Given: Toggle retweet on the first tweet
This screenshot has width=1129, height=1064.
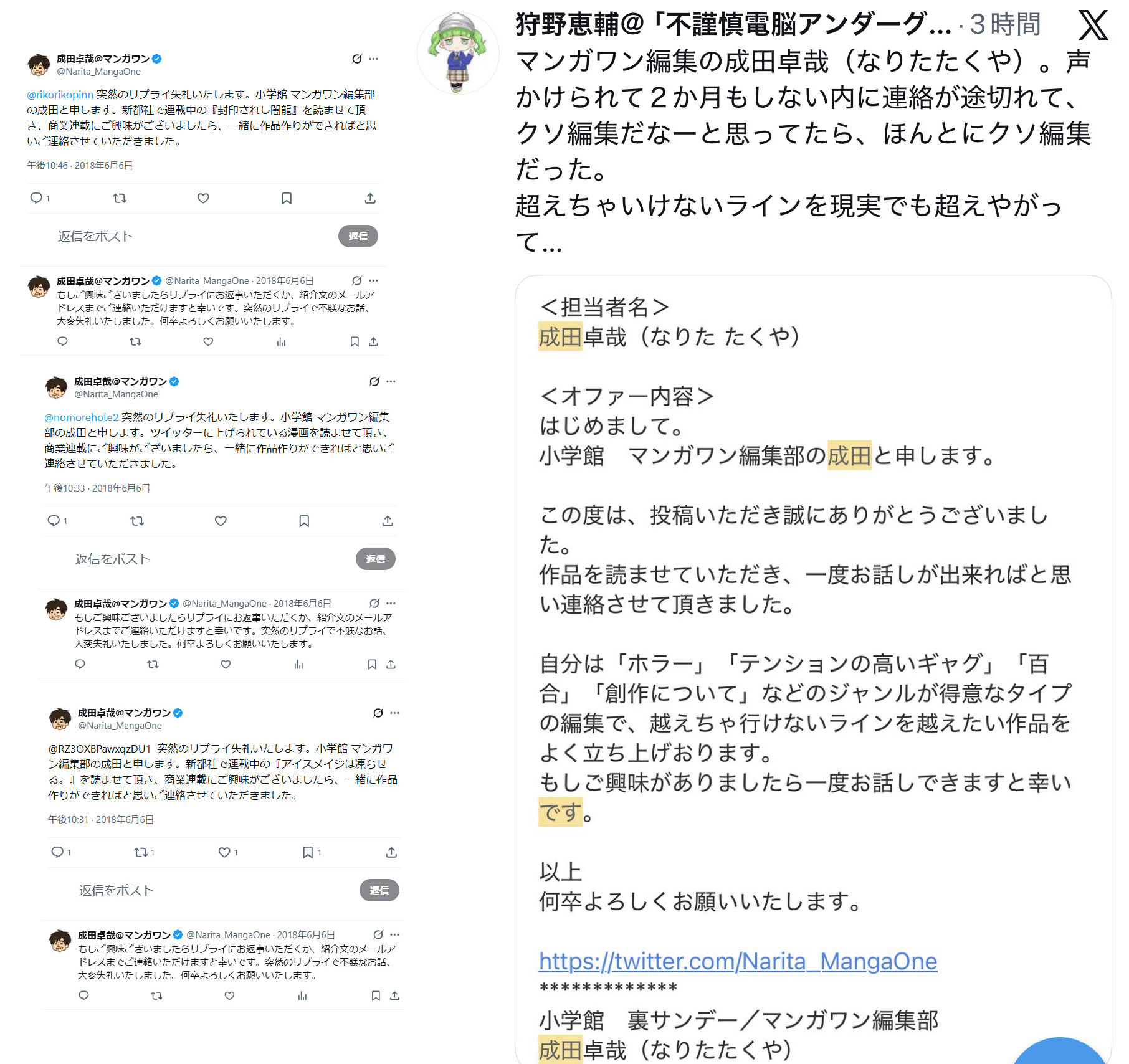Looking at the screenshot, I should [120, 198].
